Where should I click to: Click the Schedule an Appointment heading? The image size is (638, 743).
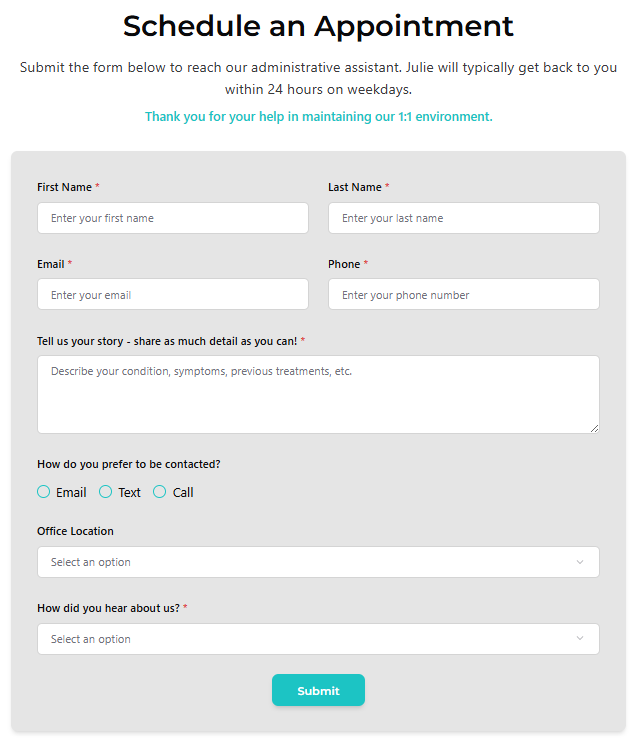point(318,26)
